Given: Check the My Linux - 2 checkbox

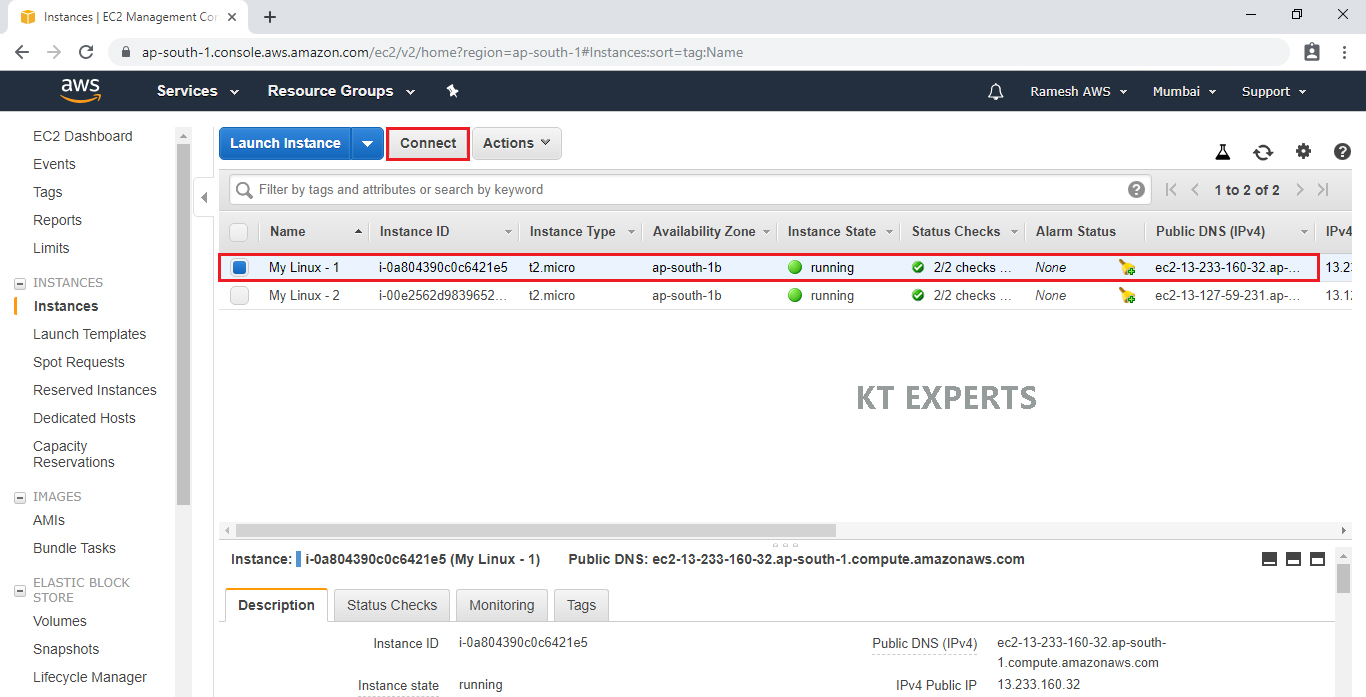Looking at the screenshot, I should point(239,295).
